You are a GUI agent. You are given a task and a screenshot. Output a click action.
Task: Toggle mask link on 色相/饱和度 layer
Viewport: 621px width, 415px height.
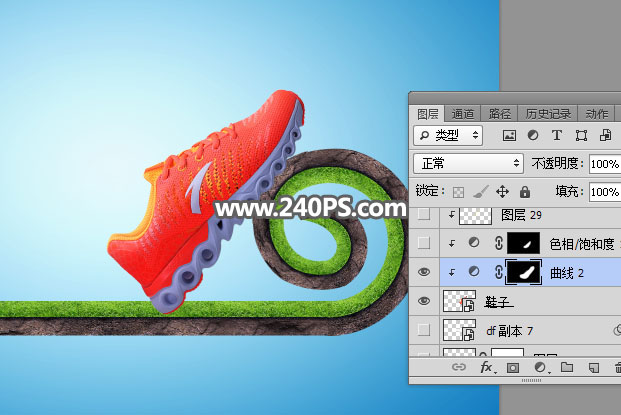[x=499, y=243]
